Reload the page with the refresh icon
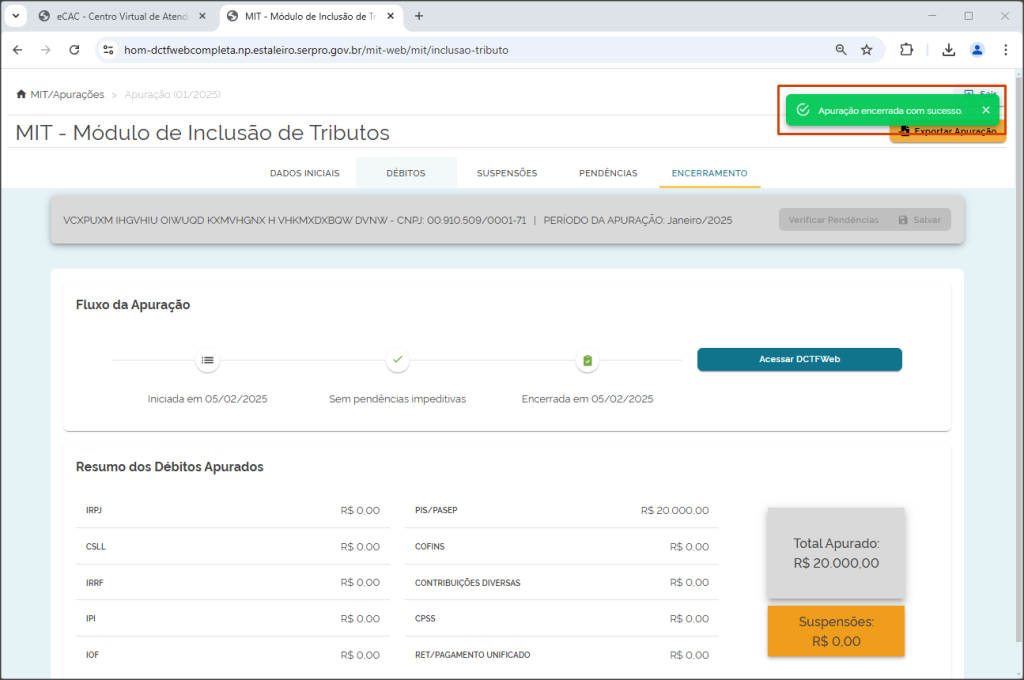The height and width of the screenshot is (680, 1024). click(x=74, y=50)
